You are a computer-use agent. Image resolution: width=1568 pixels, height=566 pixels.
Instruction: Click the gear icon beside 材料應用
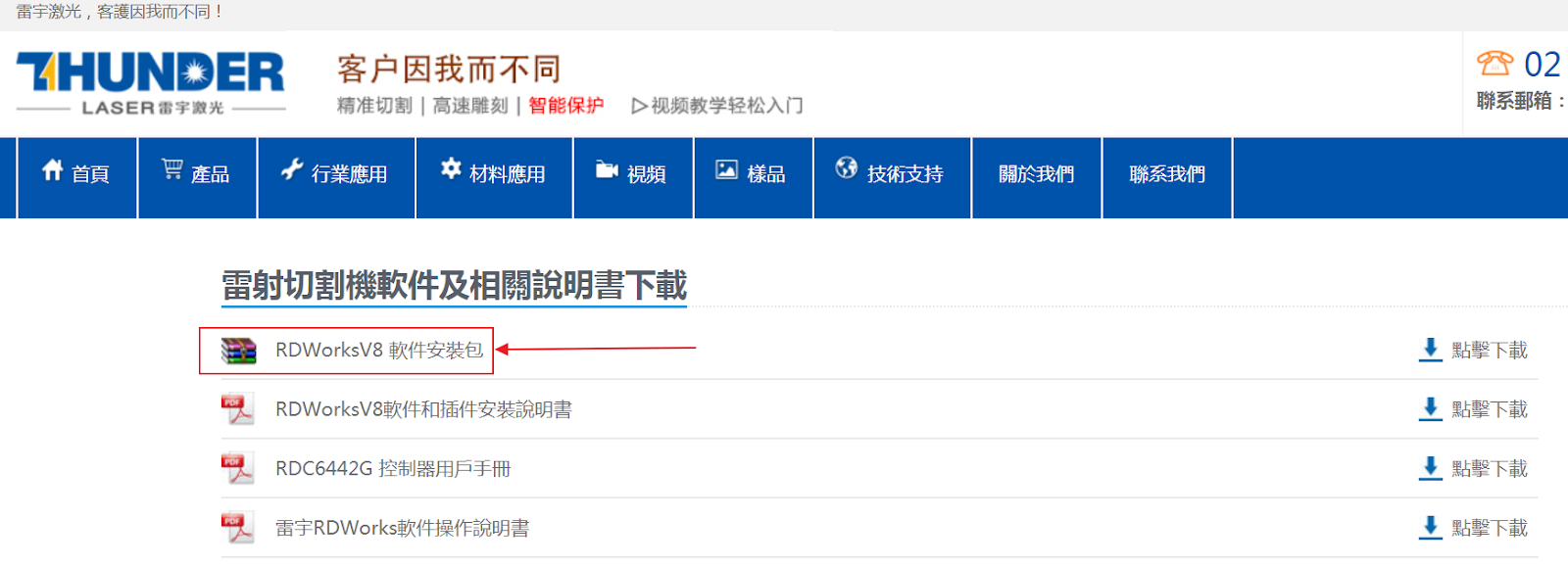tap(451, 168)
